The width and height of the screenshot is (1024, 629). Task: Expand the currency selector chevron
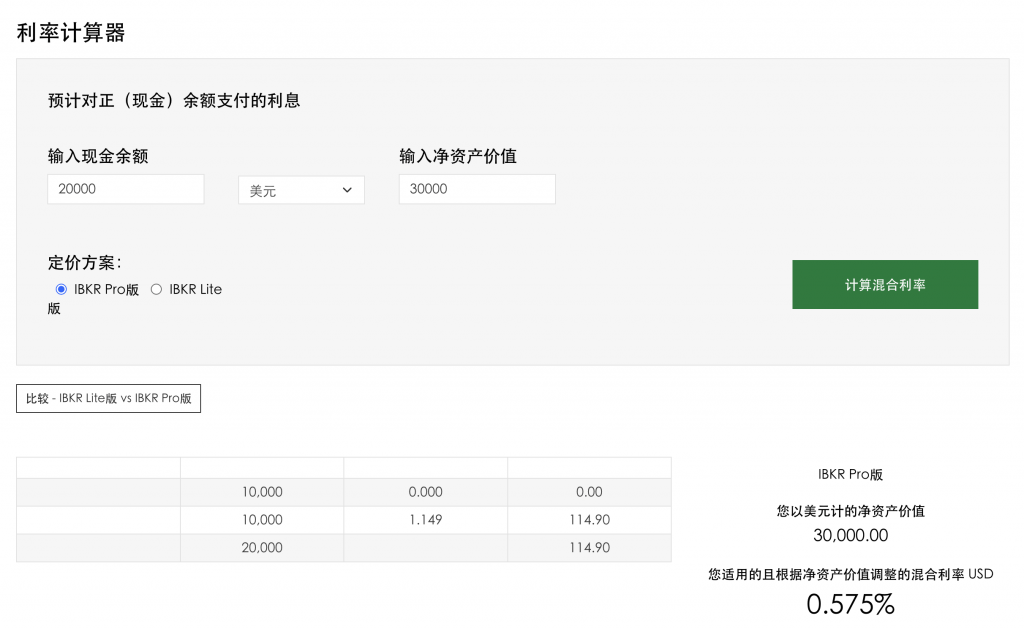click(347, 189)
